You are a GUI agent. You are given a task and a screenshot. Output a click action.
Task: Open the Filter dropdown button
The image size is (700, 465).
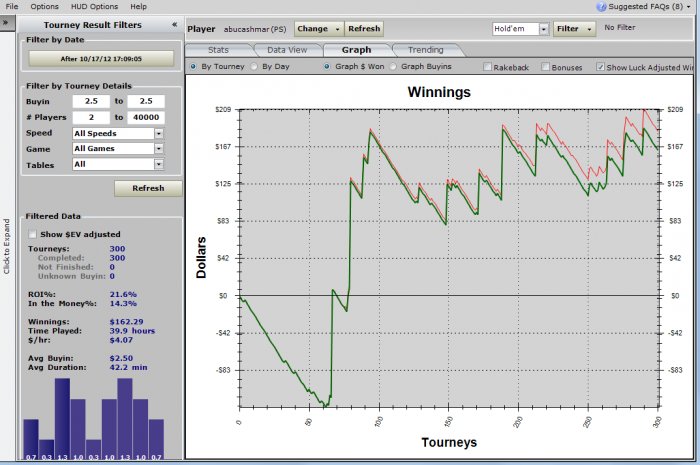click(574, 29)
